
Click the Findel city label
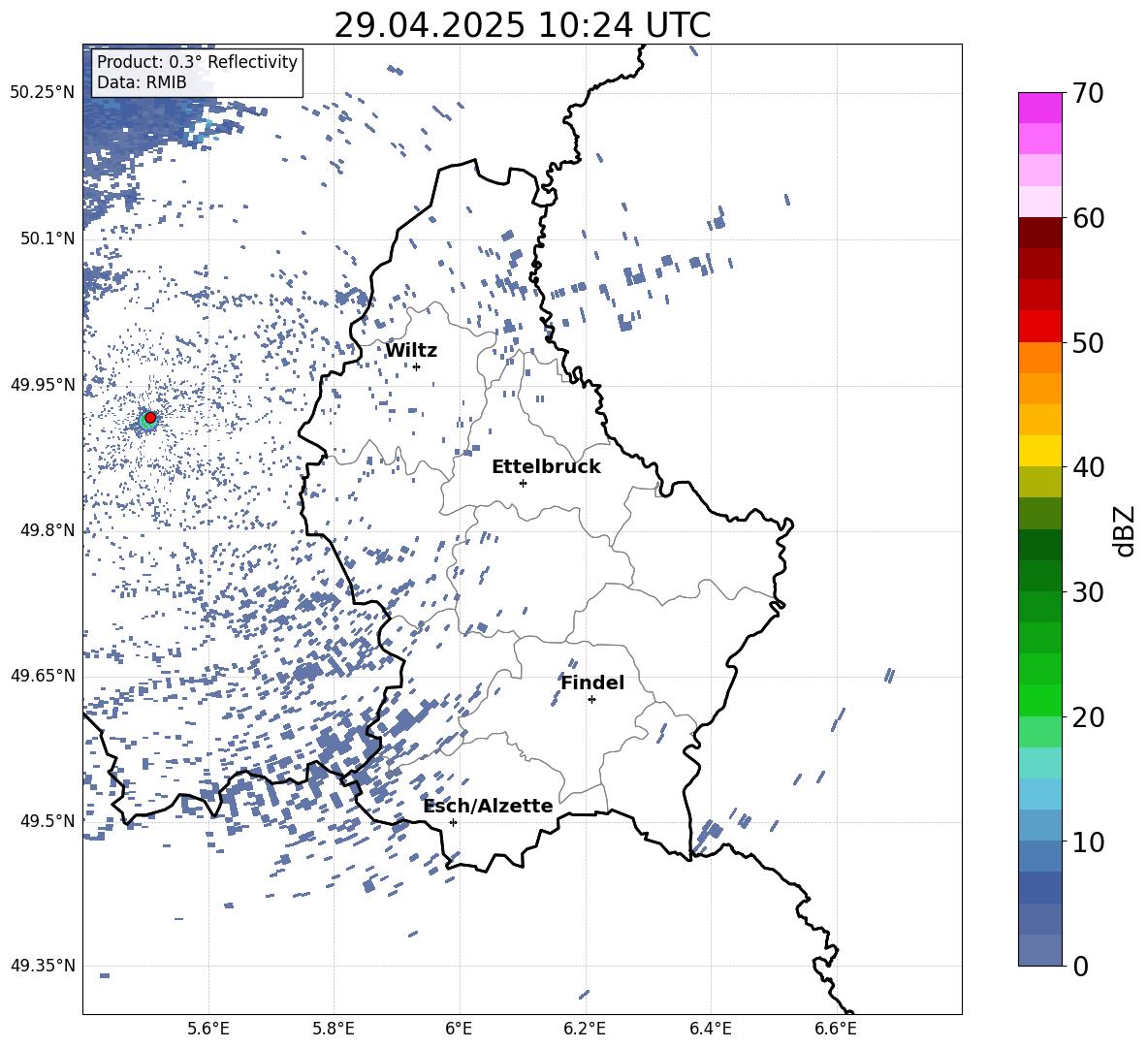(x=592, y=683)
